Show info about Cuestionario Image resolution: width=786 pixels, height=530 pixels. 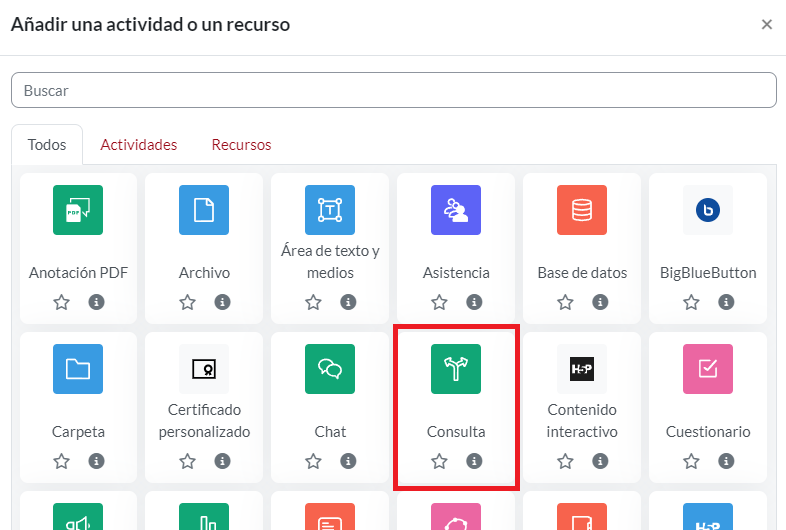tap(726, 460)
